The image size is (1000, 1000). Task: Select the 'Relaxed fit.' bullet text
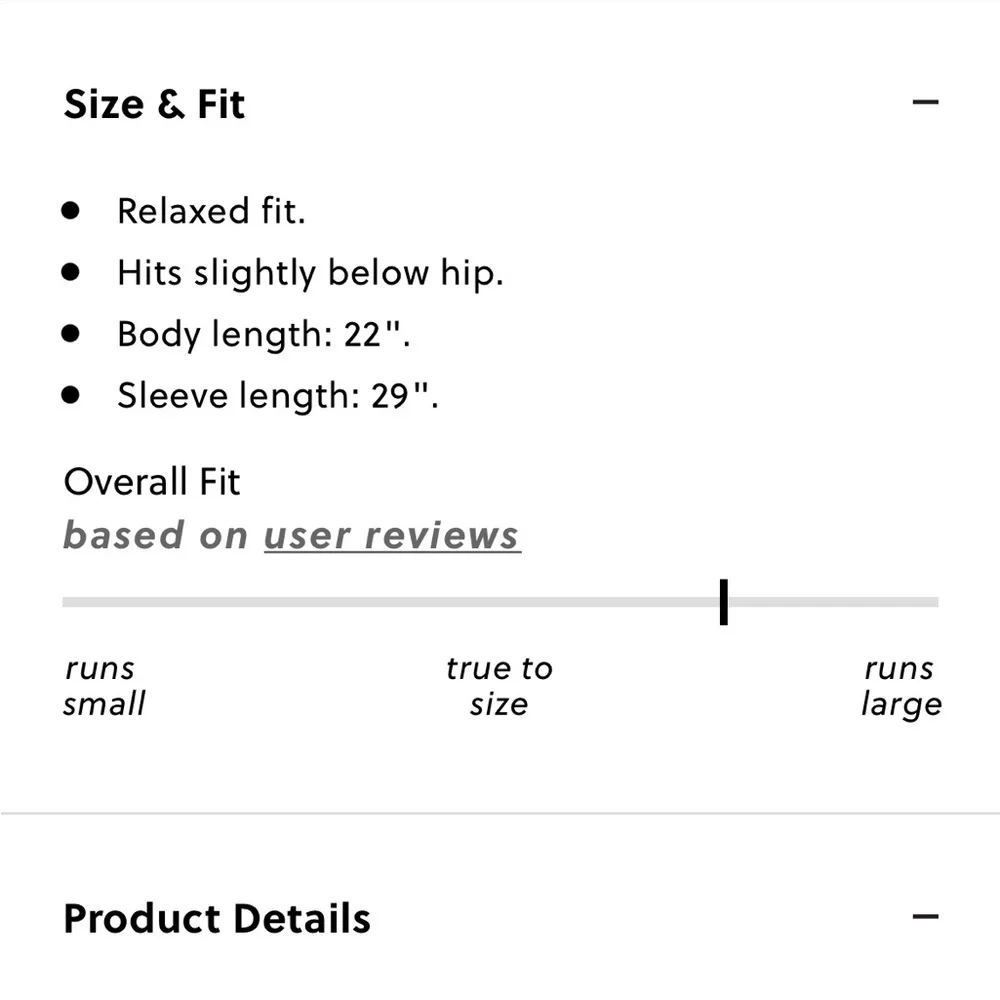point(211,211)
